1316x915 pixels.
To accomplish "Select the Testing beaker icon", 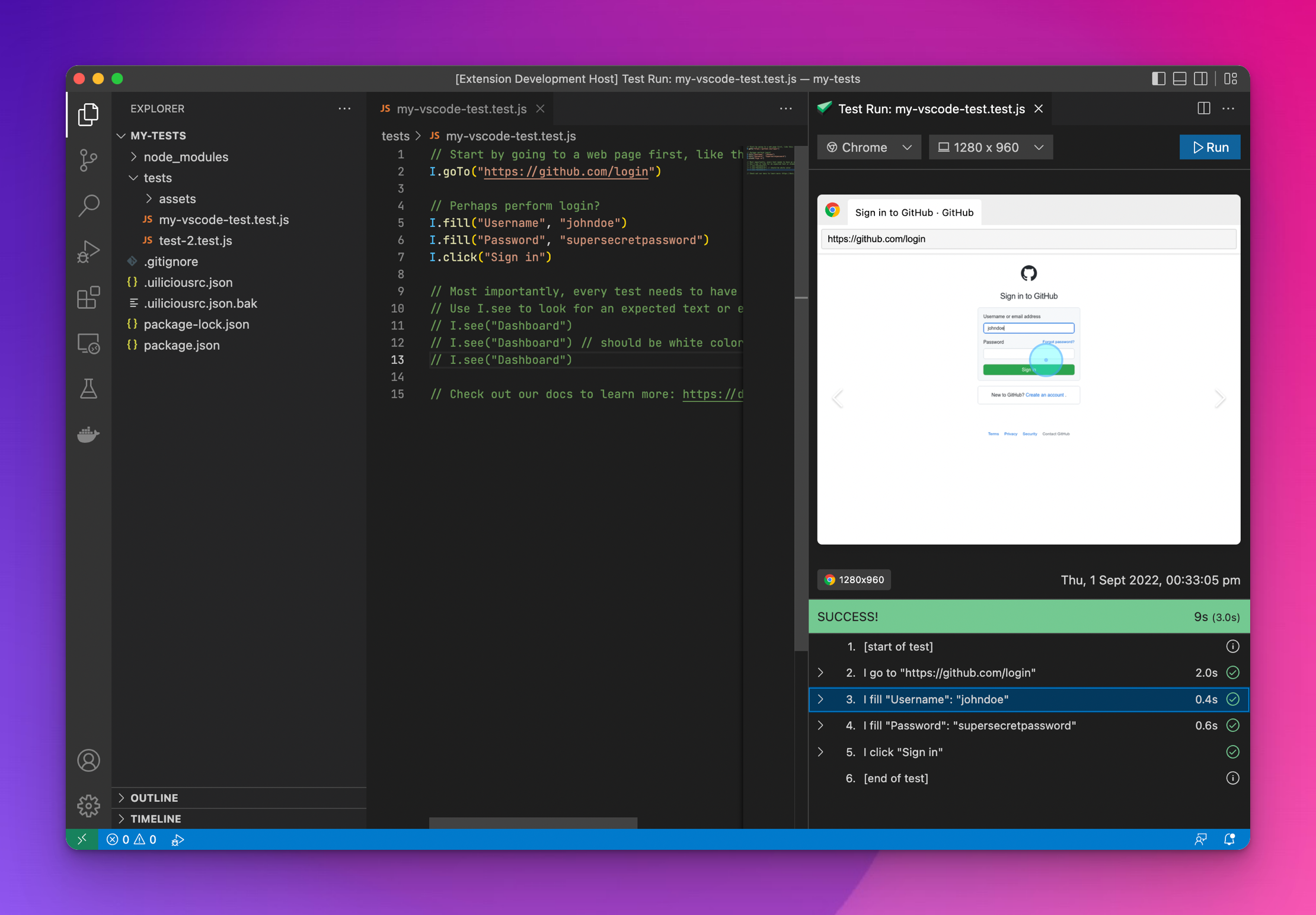I will click(89, 389).
